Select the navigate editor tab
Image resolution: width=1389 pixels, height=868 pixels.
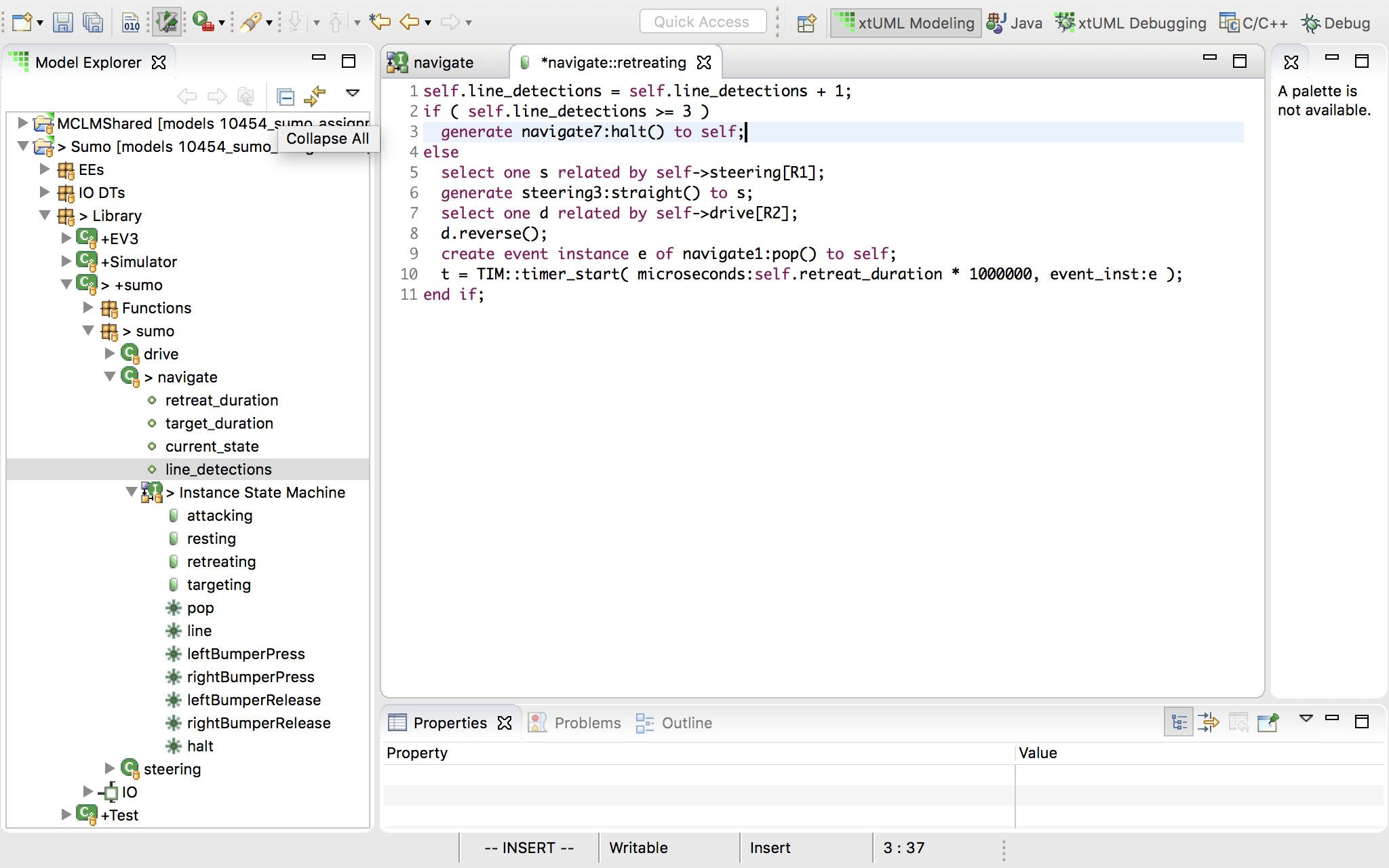[x=444, y=62]
